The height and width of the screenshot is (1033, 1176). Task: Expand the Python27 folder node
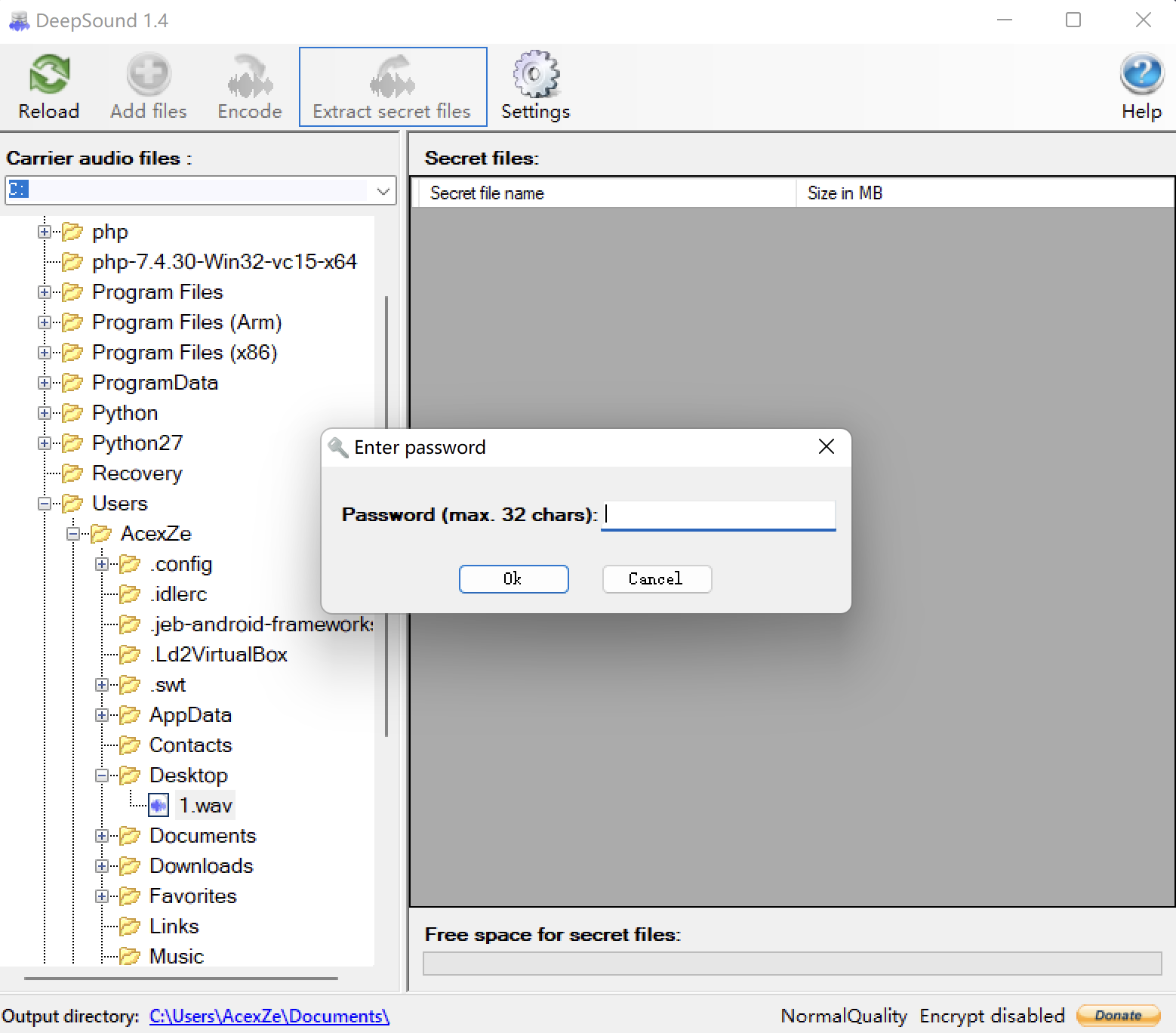45,443
